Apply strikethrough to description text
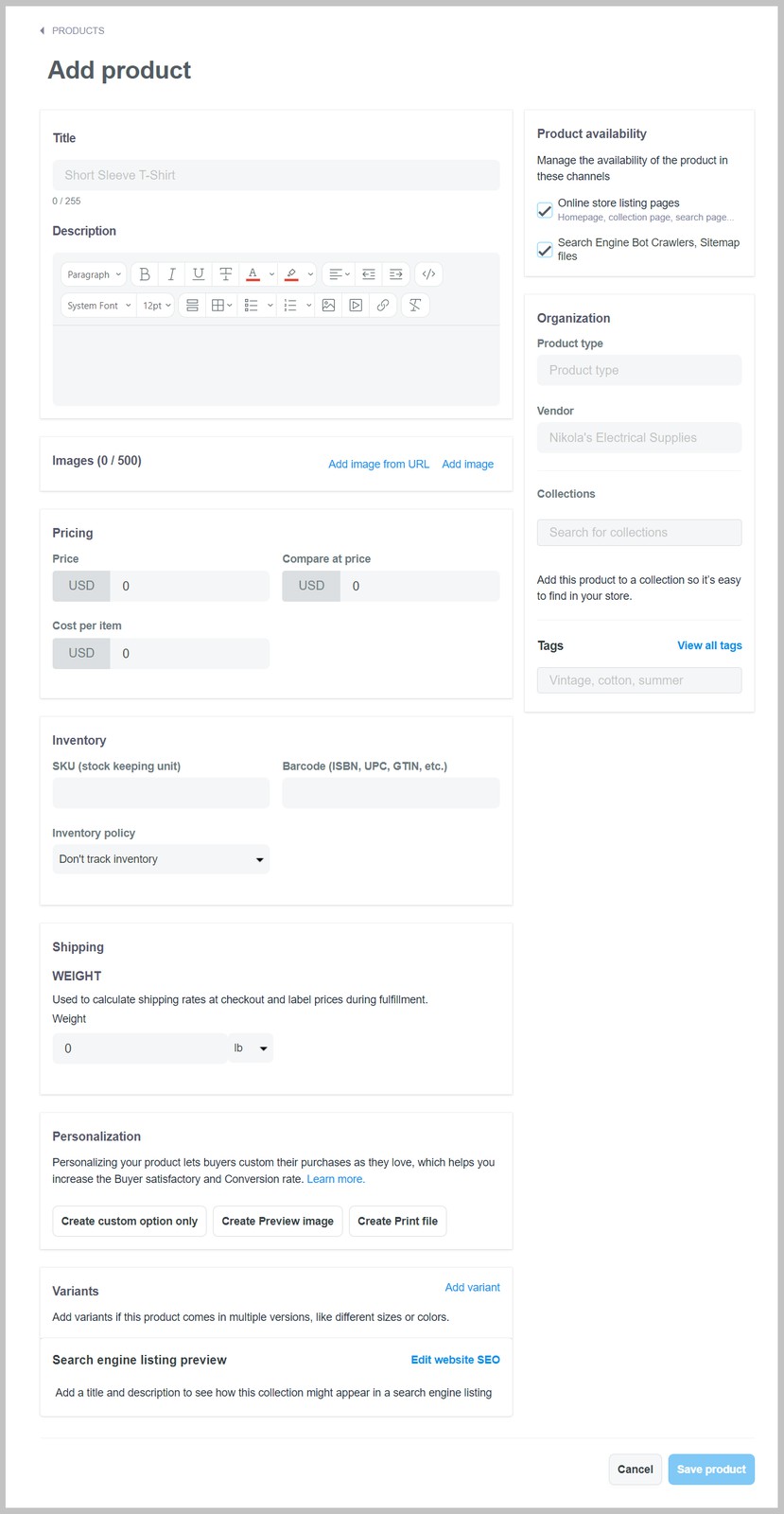 pyautogui.click(x=225, y=274)
